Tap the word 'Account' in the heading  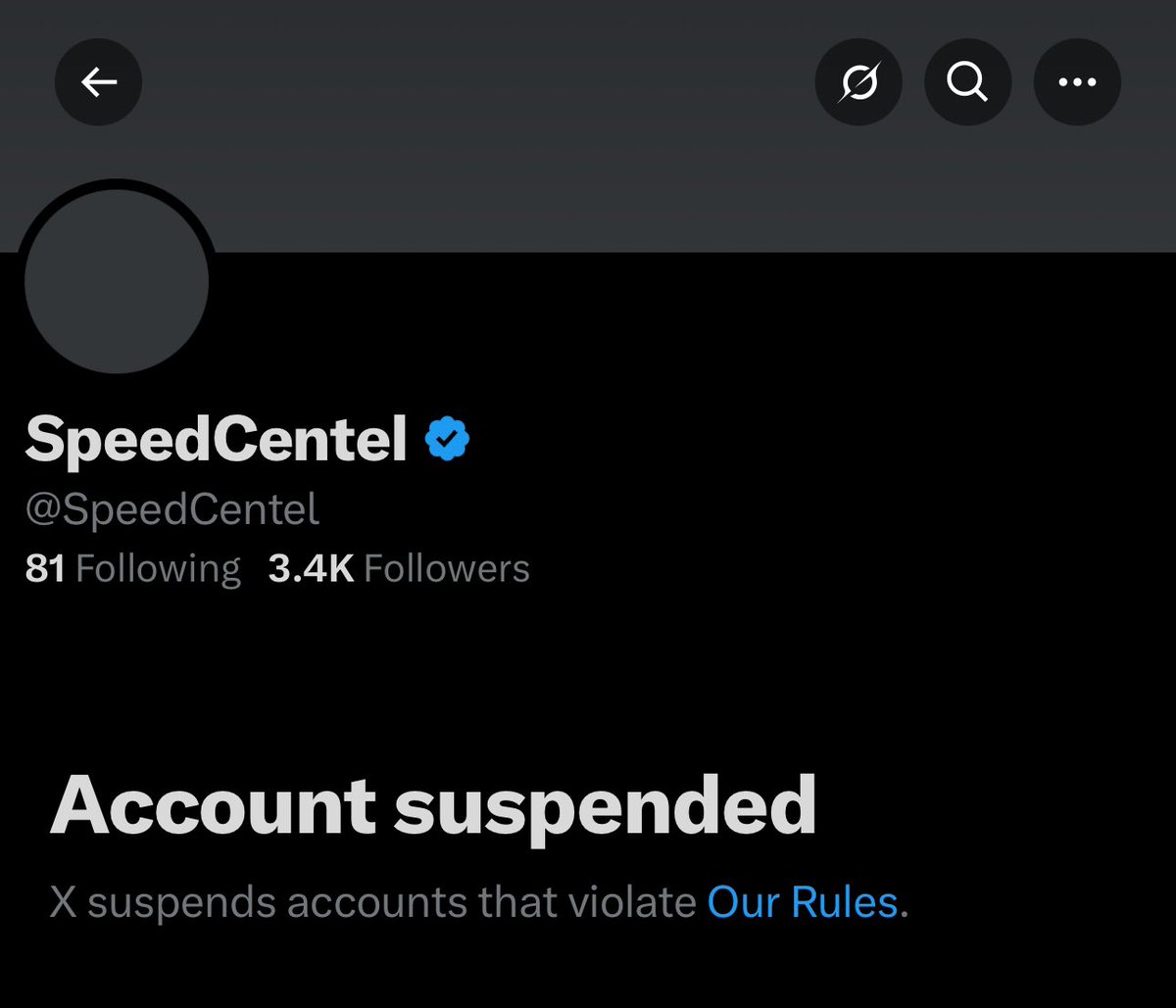click(x=214, y=806)
